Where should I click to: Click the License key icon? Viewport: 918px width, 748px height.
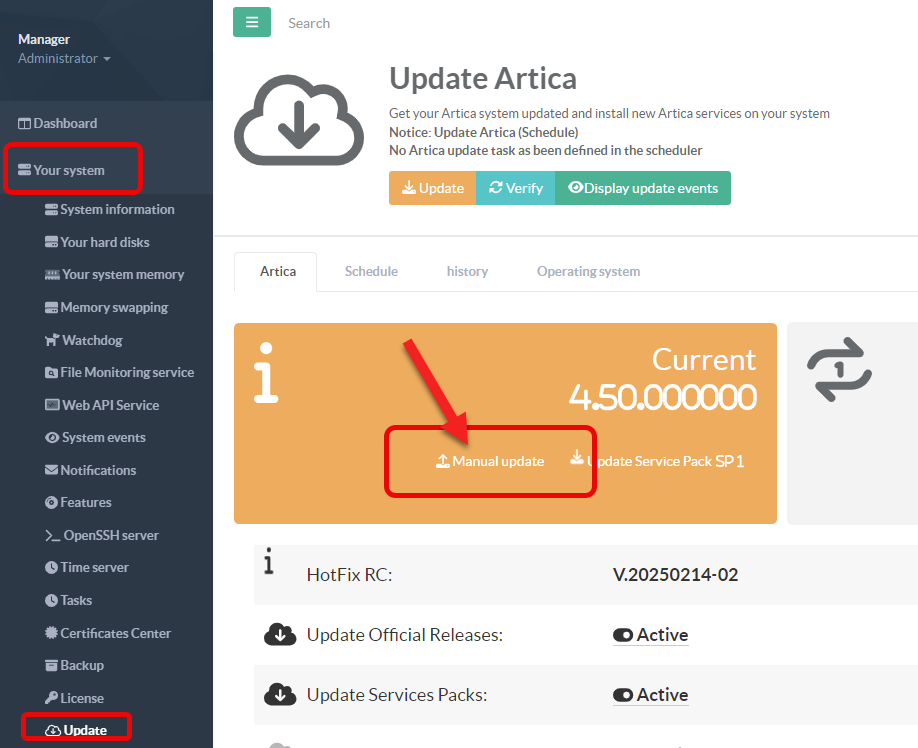point(52,698)
